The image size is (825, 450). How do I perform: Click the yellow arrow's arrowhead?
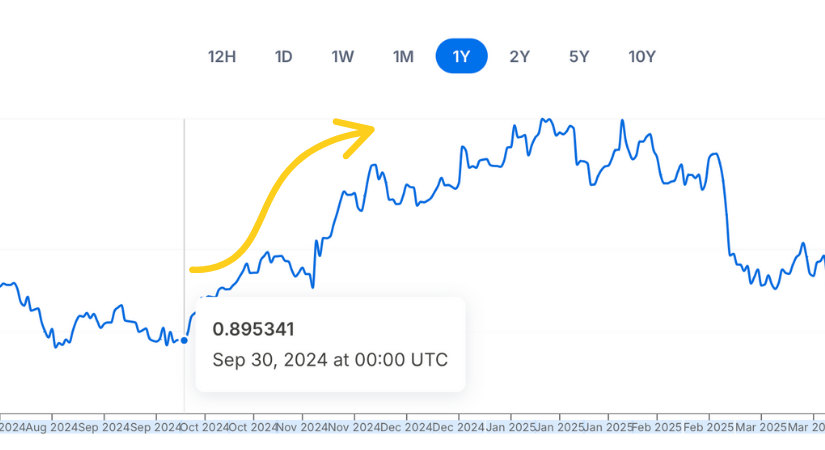359,136
